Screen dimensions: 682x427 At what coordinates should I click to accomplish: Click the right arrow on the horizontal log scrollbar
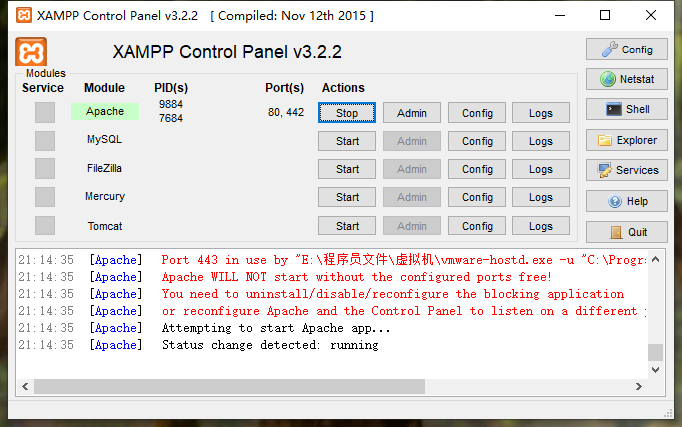point(638,386)
